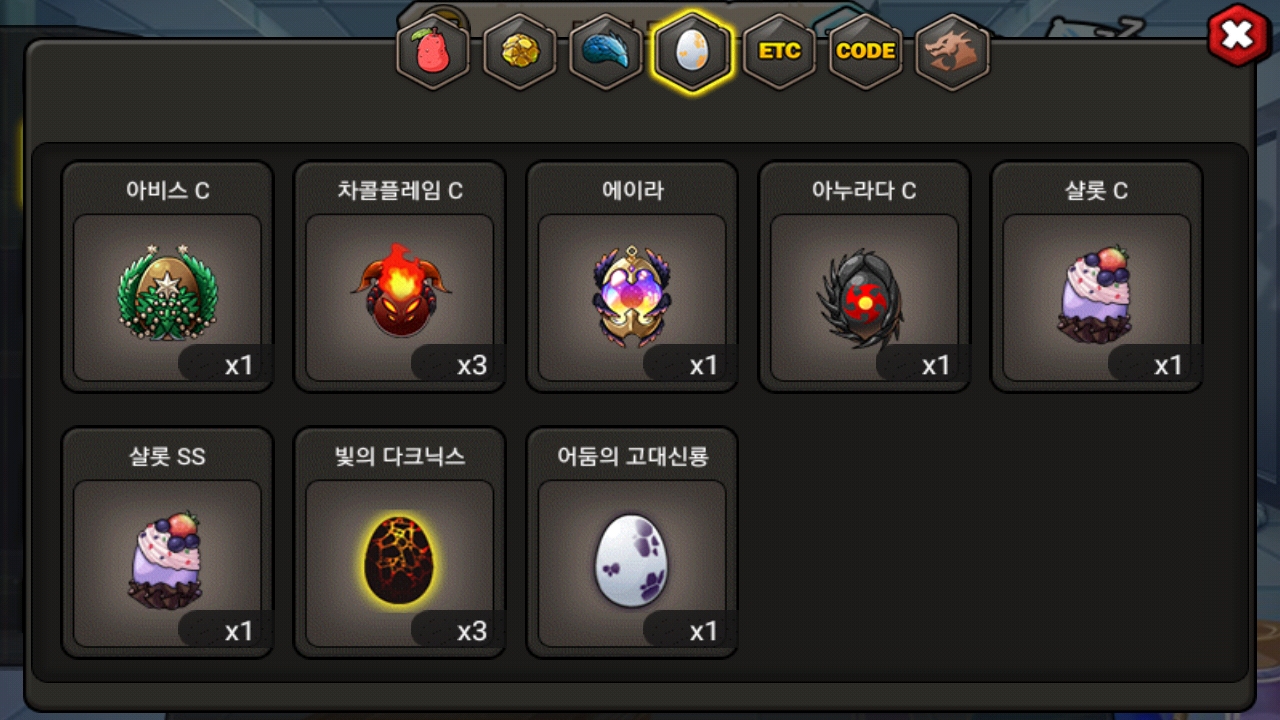1280x720 pixels.
Task: Click the x1 count on 아비스 C
Action: tap(239, 365)
